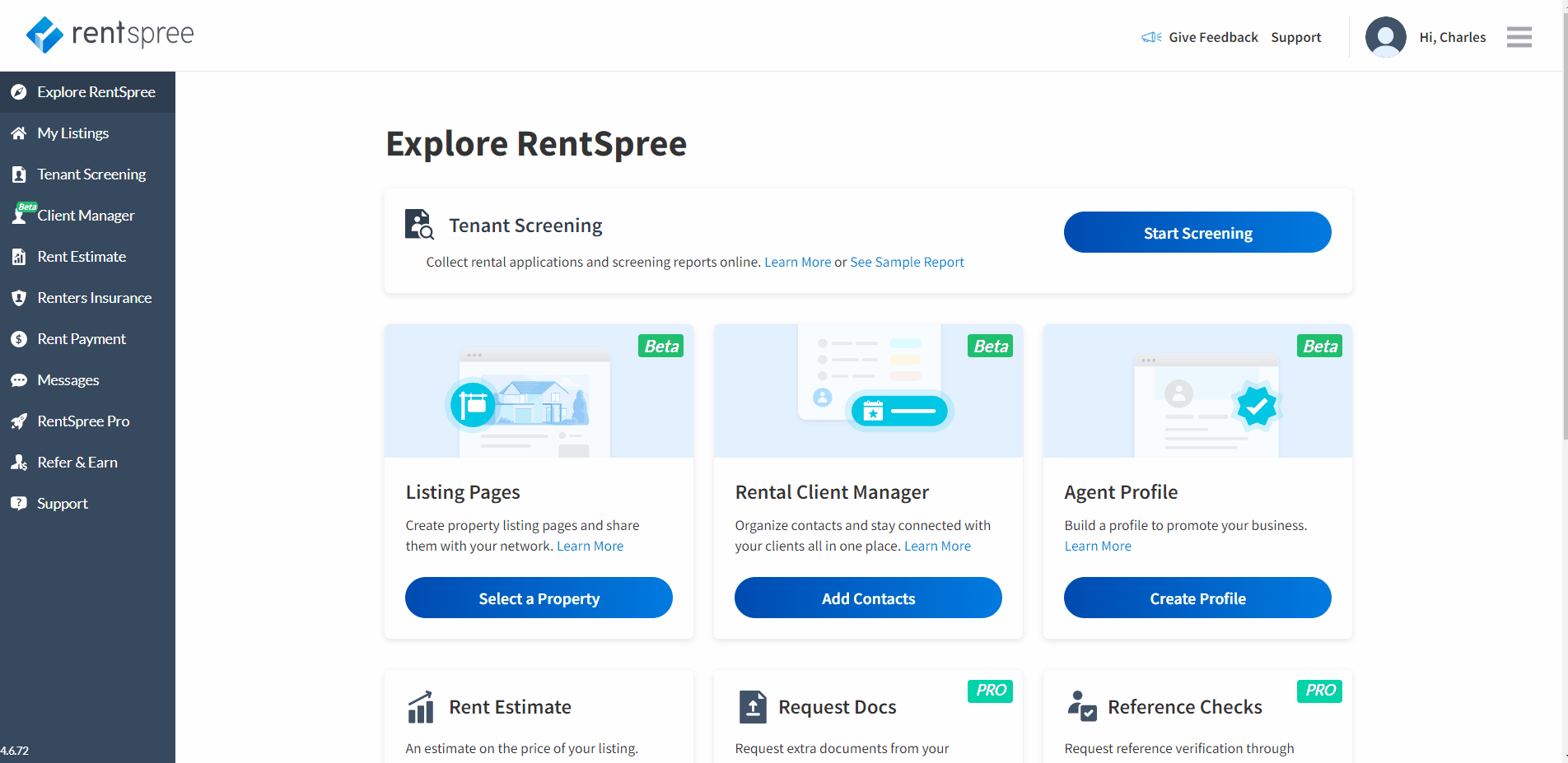Open the See Sample Report link

(x=907, y=262)
